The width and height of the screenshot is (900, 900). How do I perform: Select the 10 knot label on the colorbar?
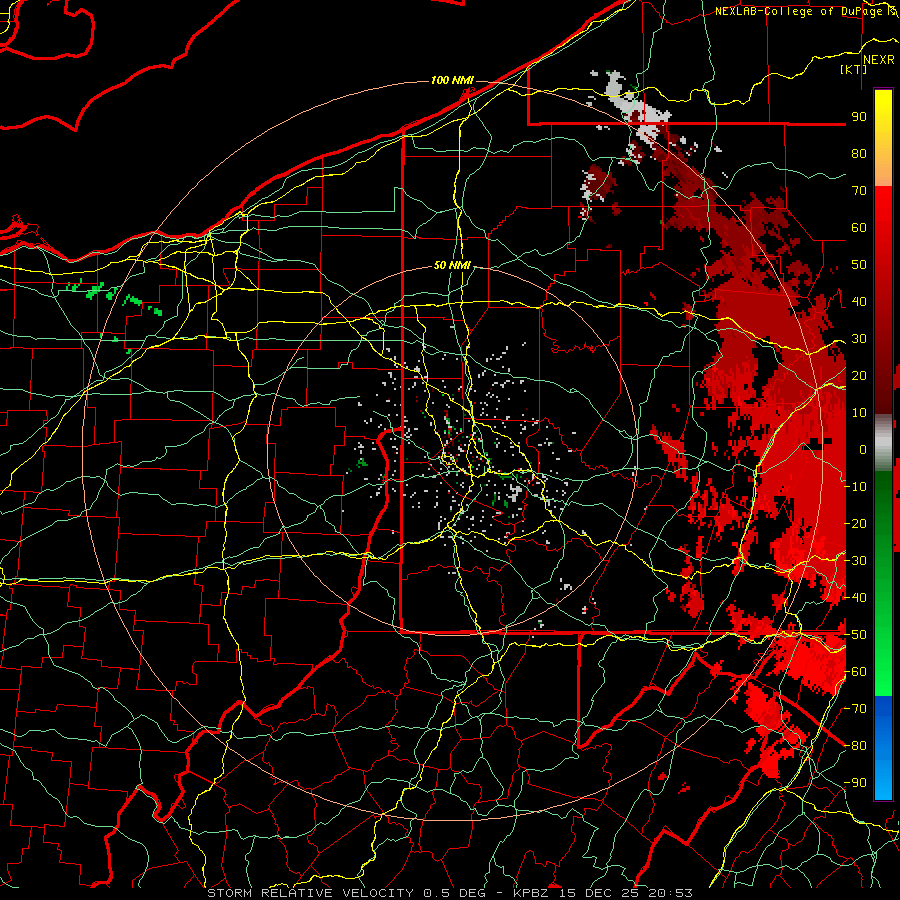pos(859,413)
